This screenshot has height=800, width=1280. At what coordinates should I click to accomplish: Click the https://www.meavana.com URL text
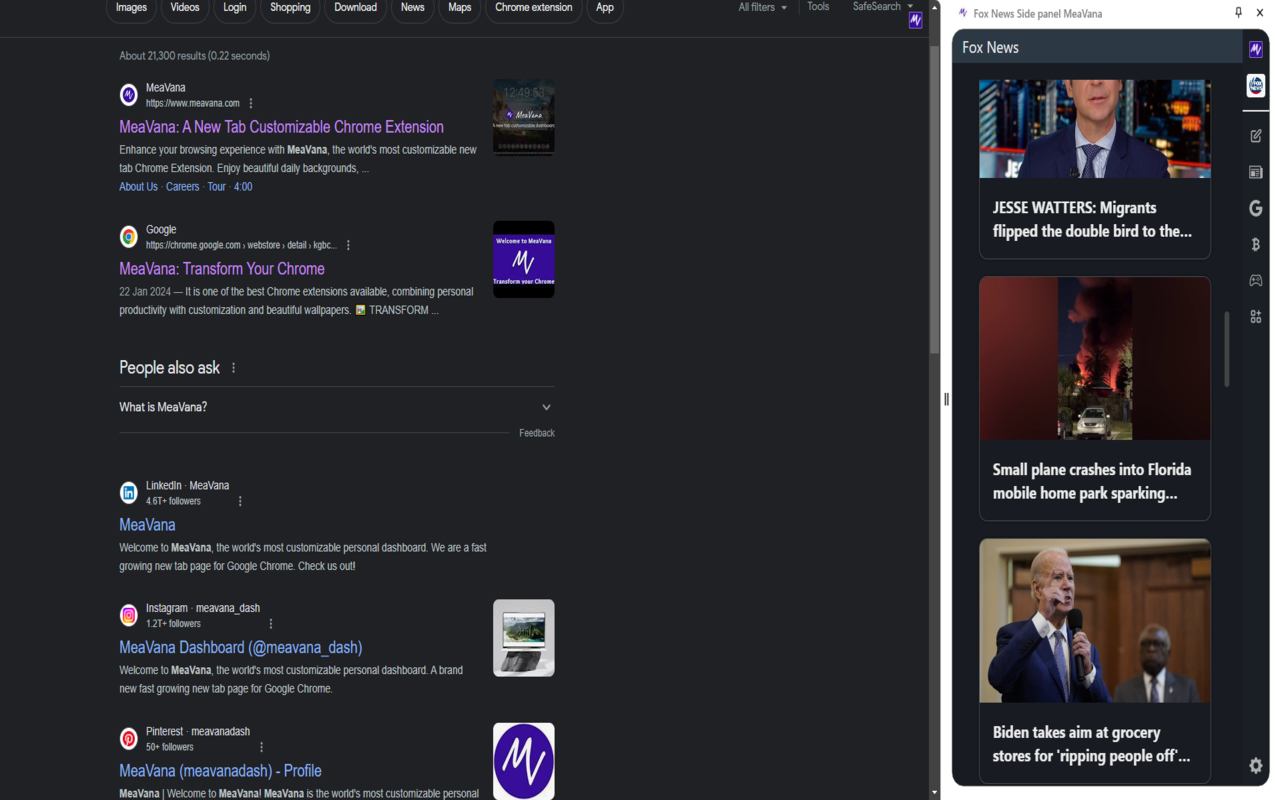click(x=193, y=103)
